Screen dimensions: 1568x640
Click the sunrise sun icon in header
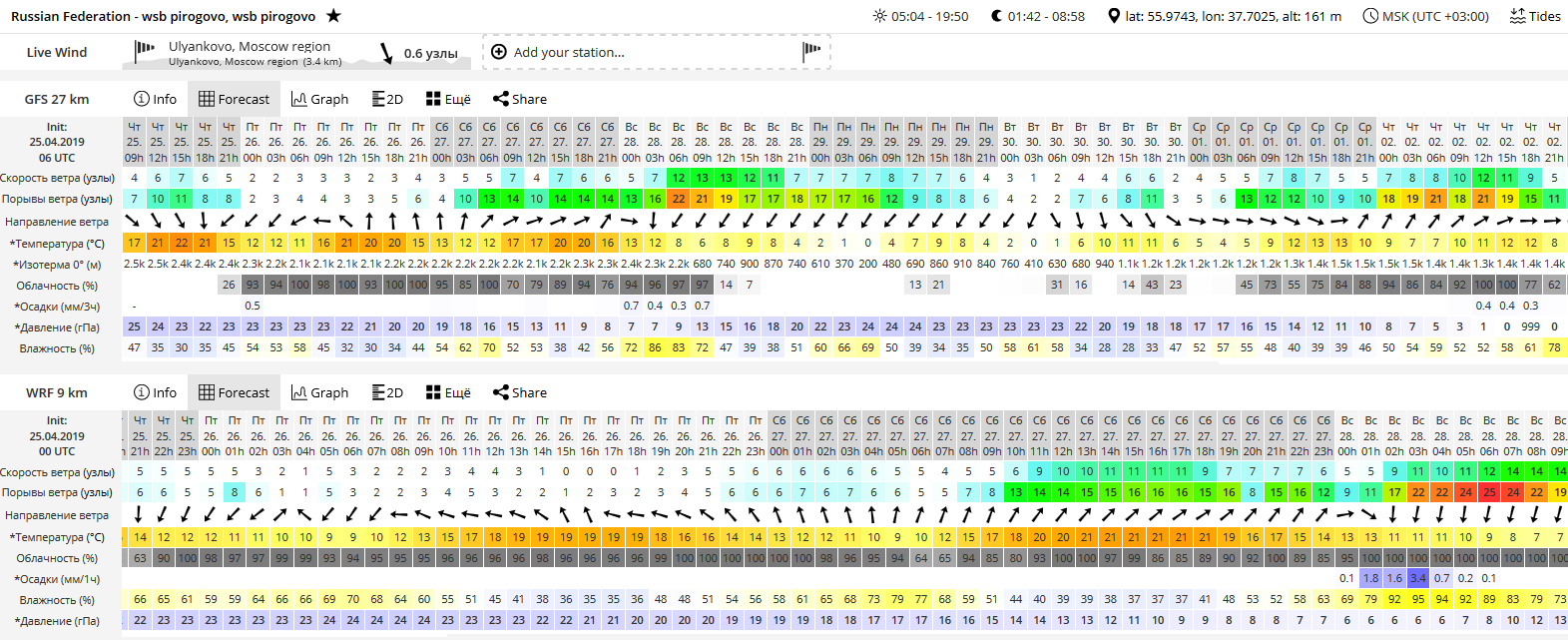pyautogui.click(x=879, y=16)
